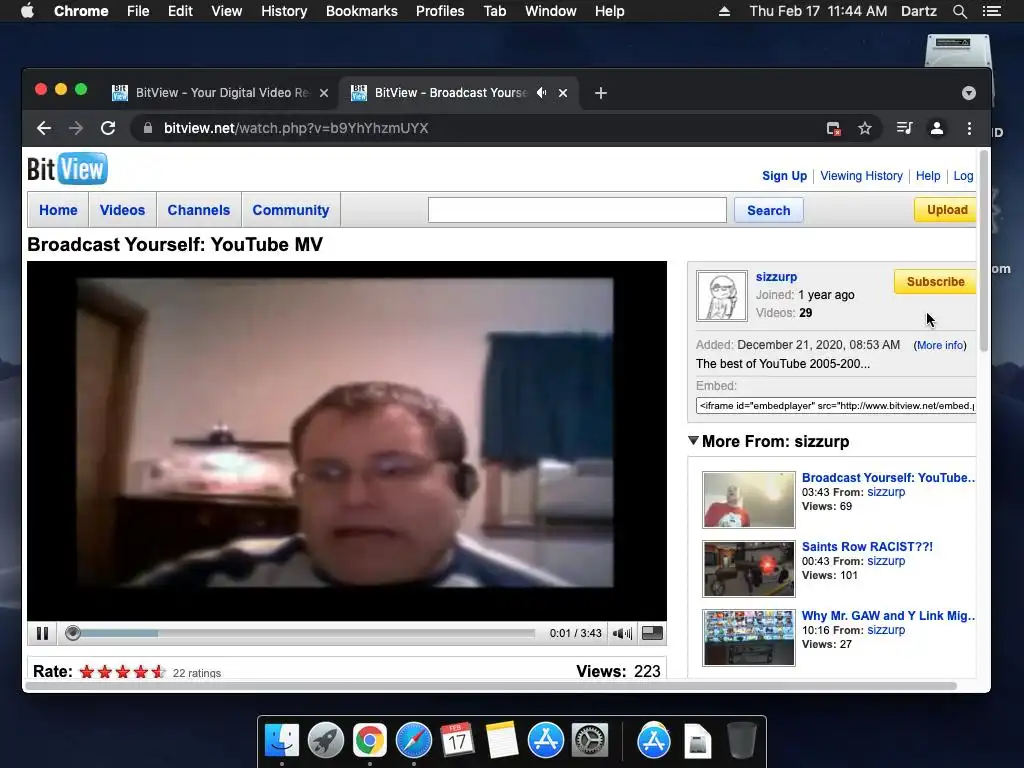Open Safari from the Dock
The width and height of the screenshot is (1024, 768).
pos(413,741)
